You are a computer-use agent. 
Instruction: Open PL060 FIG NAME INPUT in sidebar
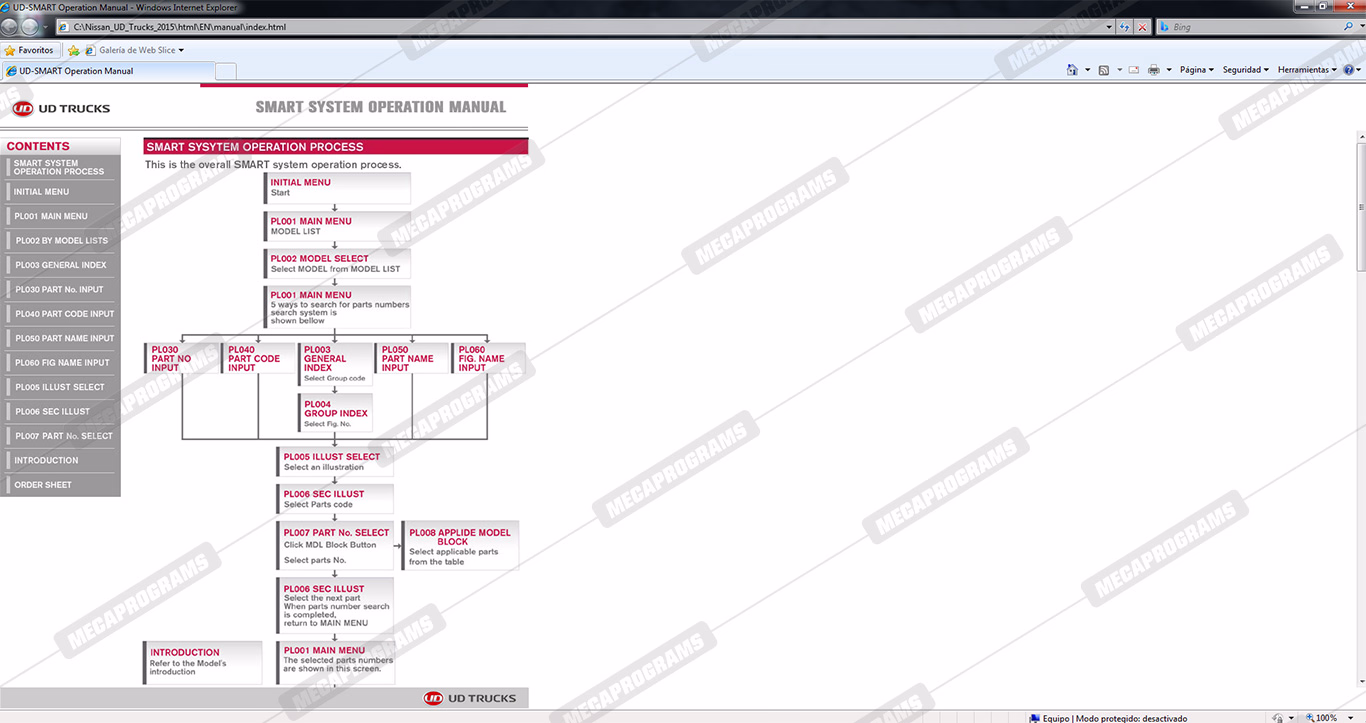tap(60, 363)
